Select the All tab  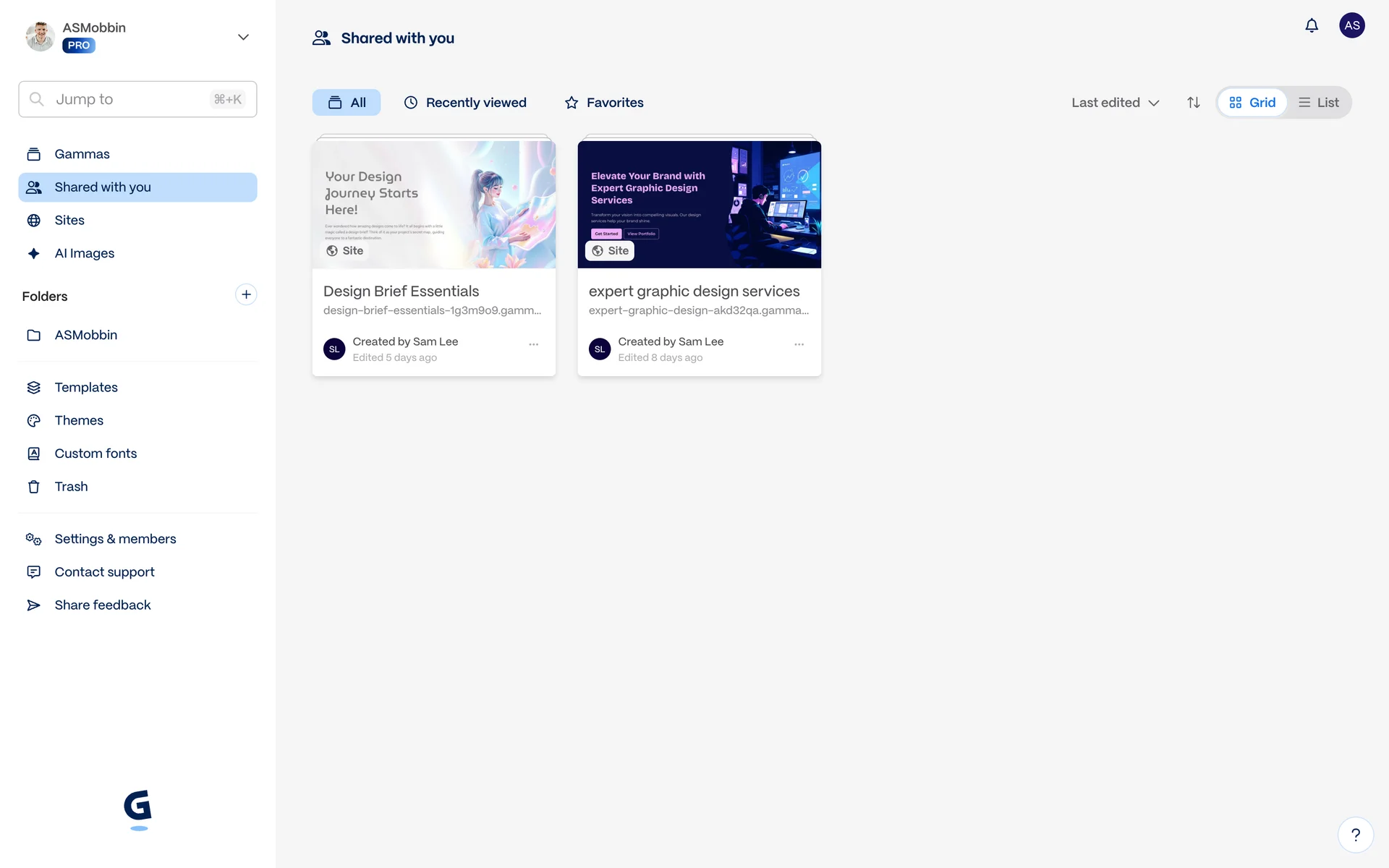tap(347, 103)
